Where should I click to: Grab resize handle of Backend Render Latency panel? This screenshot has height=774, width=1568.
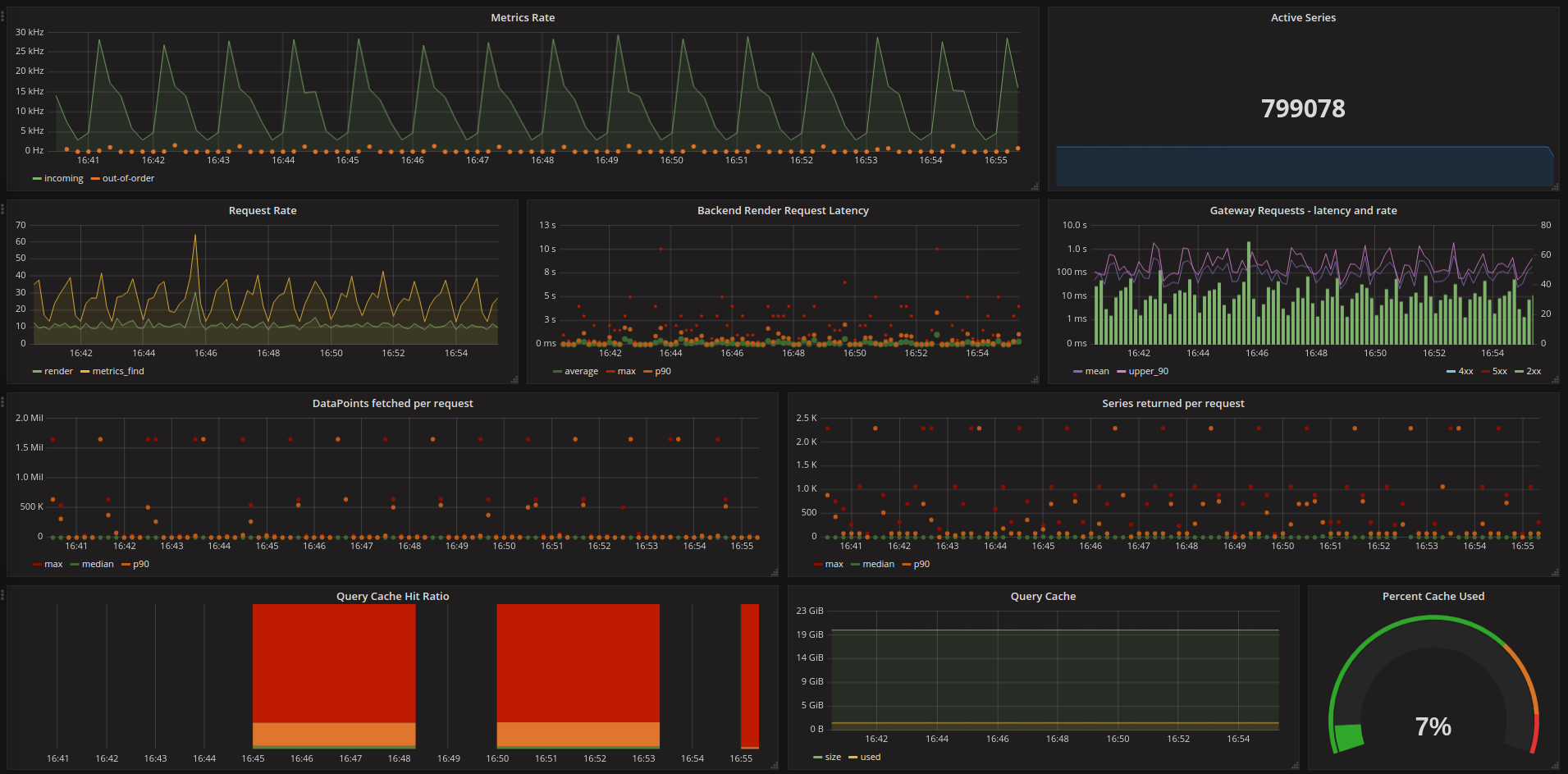pos(1035,379)
